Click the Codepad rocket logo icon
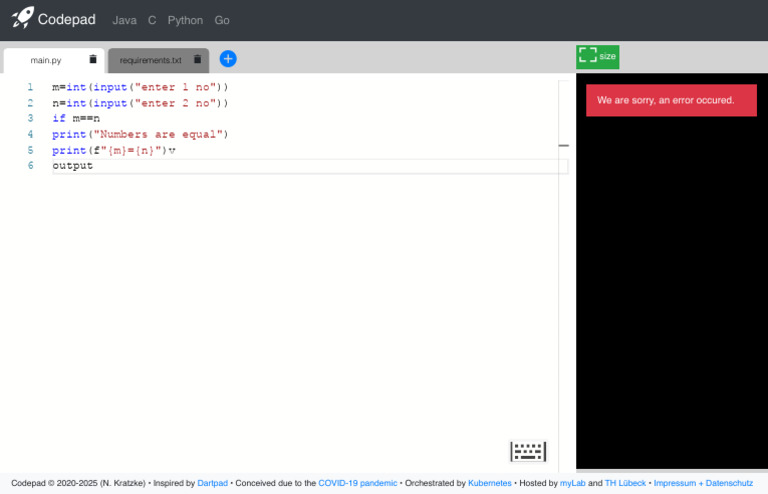768x494 pixels. pos(23,18)
